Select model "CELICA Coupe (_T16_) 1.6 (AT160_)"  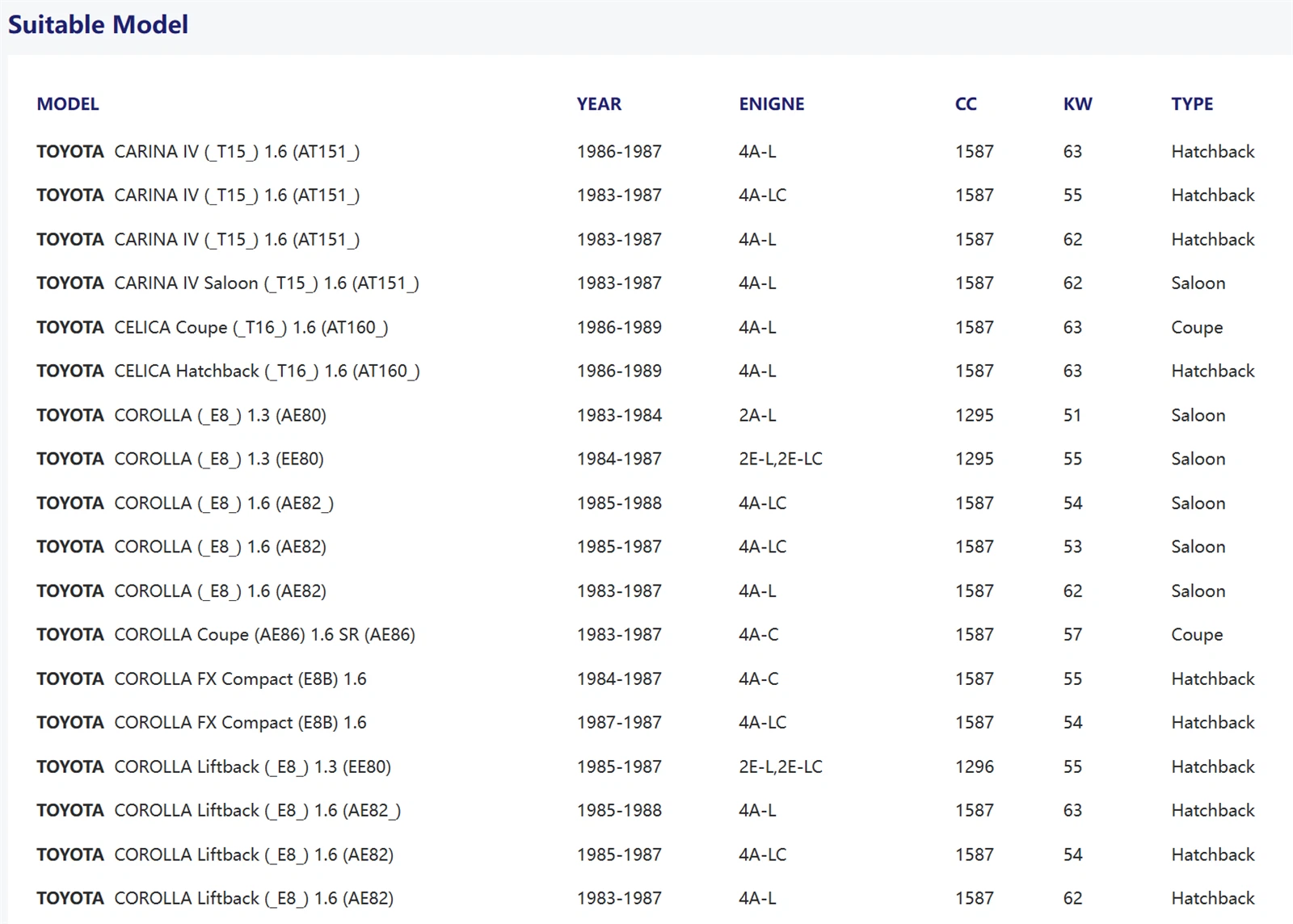(x=251, y=327)
